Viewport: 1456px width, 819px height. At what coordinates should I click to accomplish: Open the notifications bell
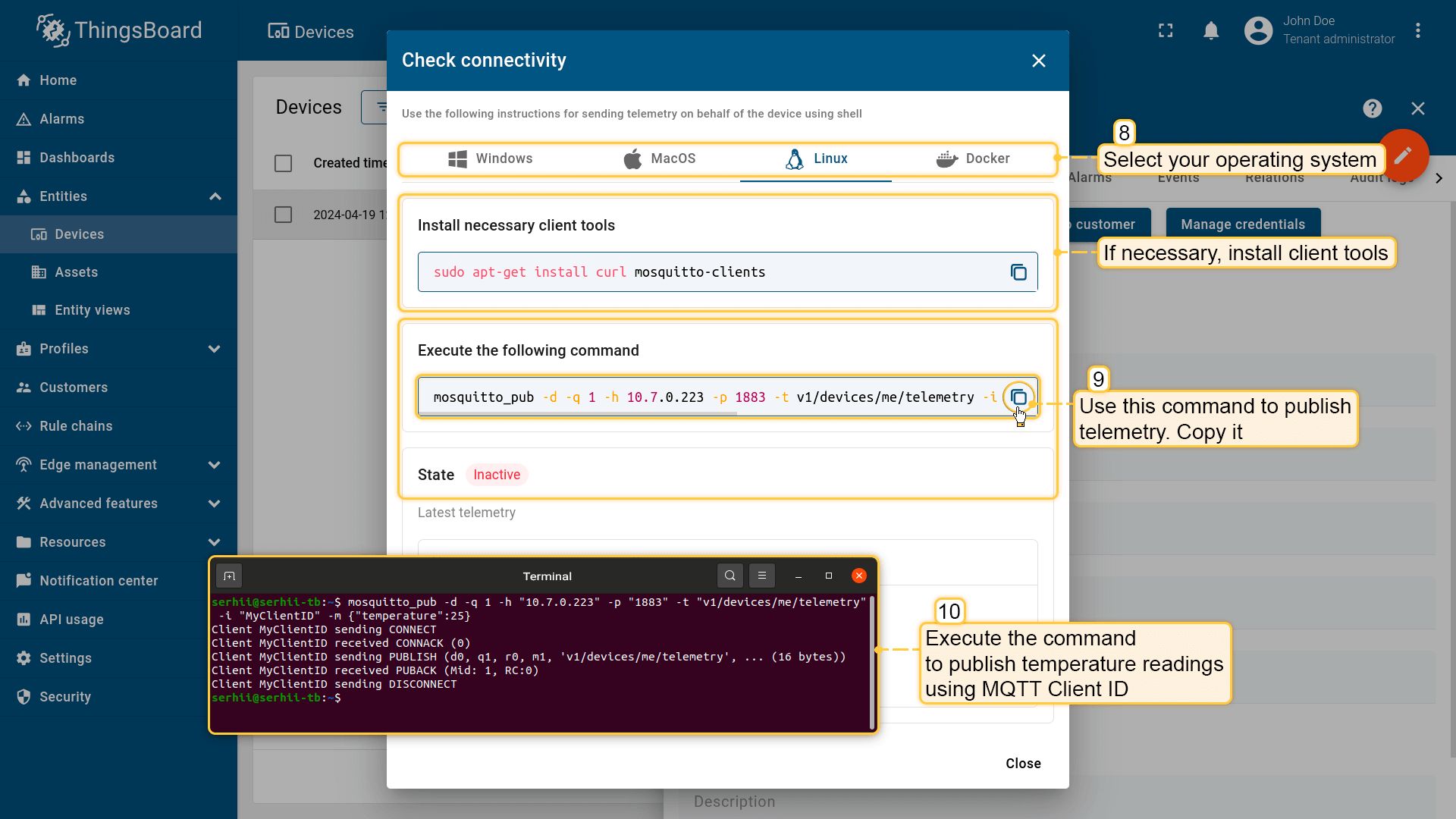click(x=1211, y=30)
